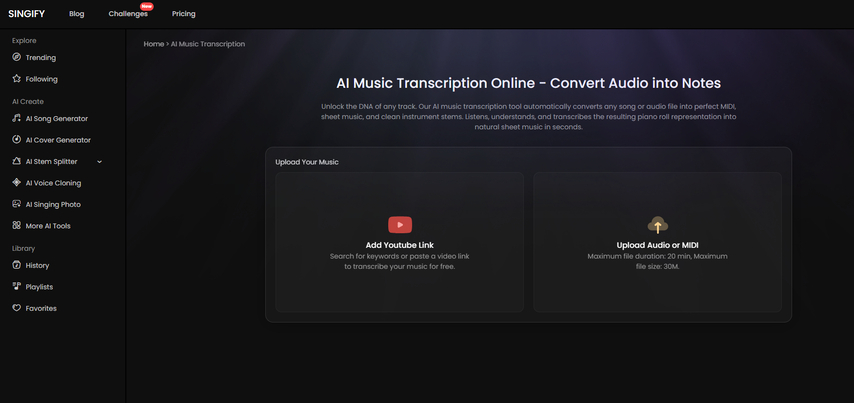This screenshot has height=403, width=854.
Task: Click the Explore section label
Action: coord(24,41)
